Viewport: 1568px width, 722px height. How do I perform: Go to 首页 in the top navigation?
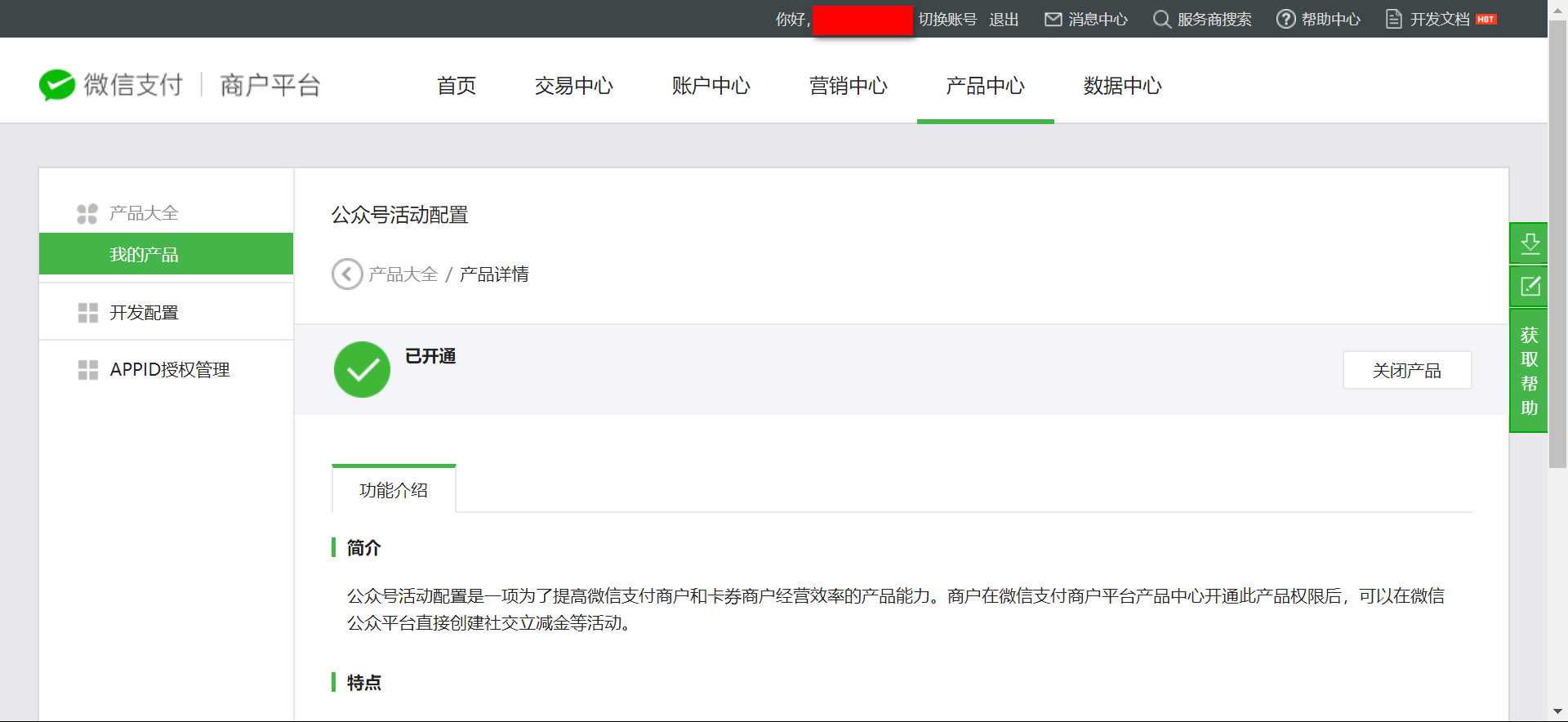[x=457, y=85]
